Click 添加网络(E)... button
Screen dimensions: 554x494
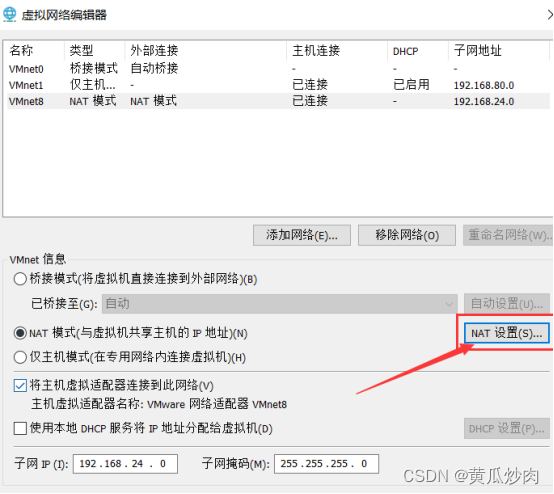(302, 235)
